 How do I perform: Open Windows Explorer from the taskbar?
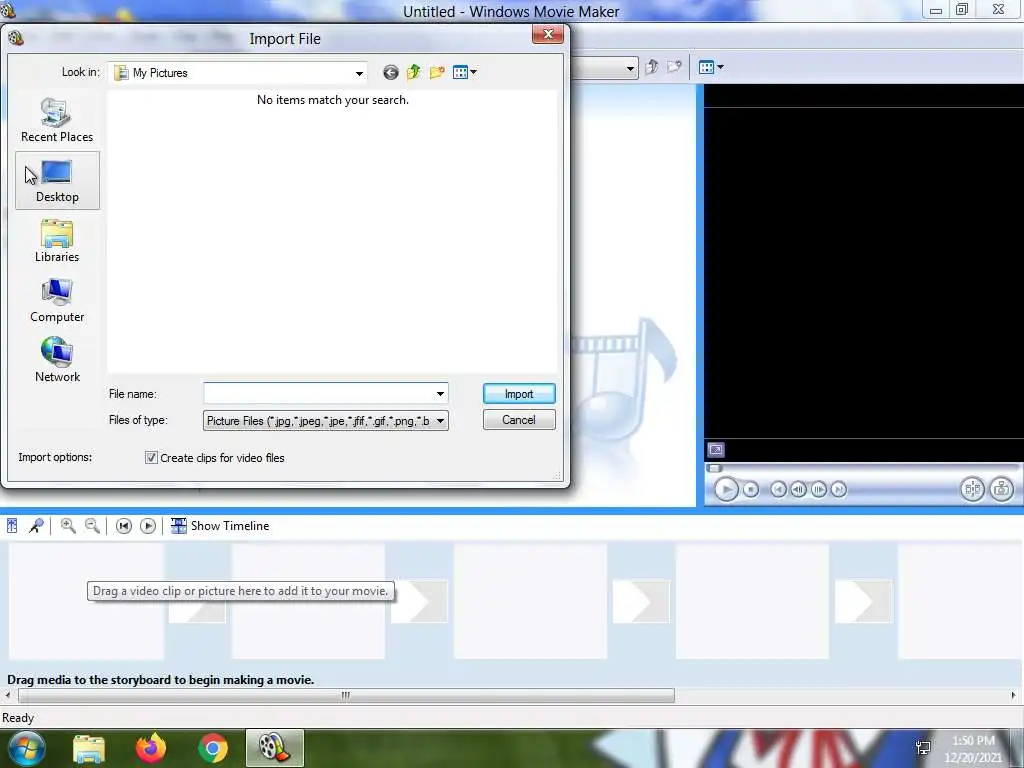point(89,748)
